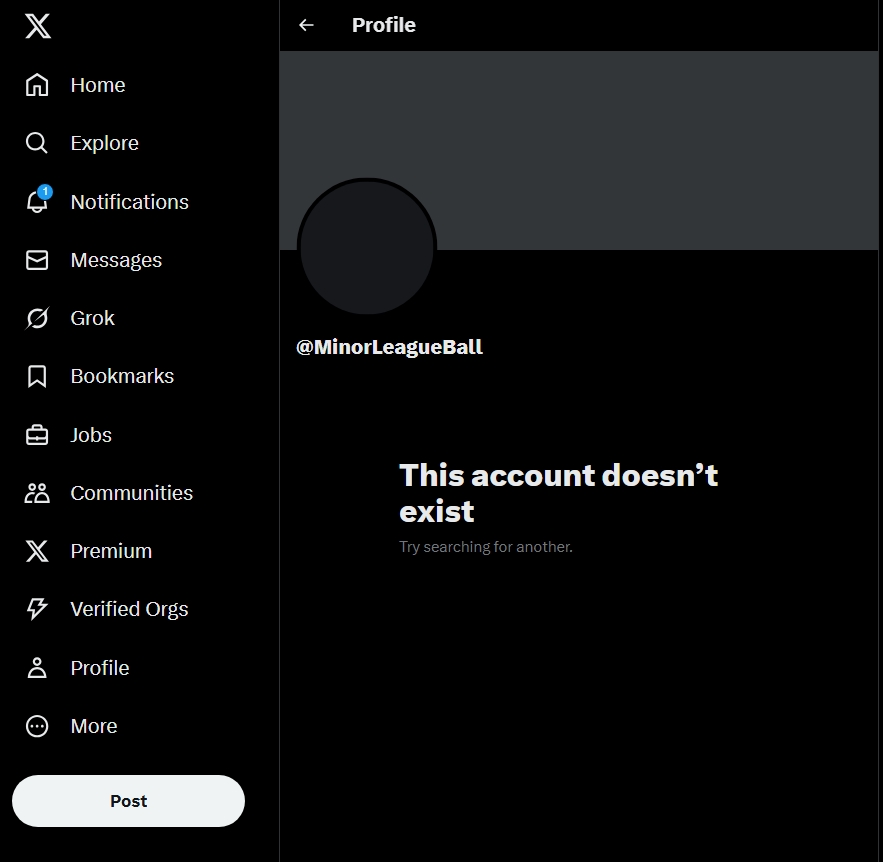View the Bookmarks label
The image size is (883, 862).
122,376
